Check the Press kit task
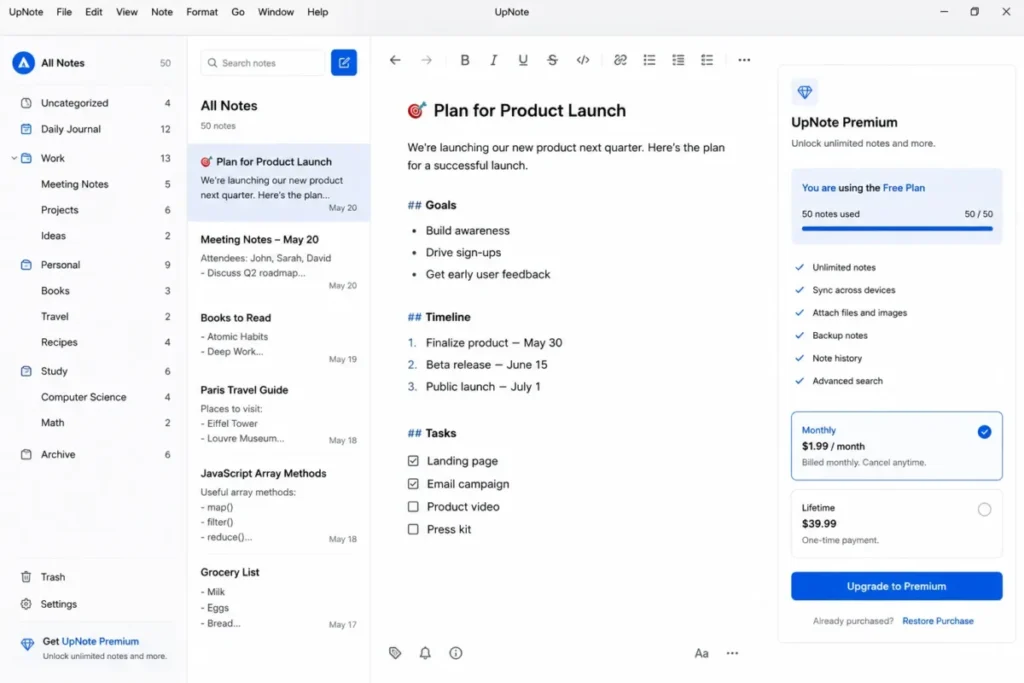Viewport: 1024px width, 683px height. (413, 530)
